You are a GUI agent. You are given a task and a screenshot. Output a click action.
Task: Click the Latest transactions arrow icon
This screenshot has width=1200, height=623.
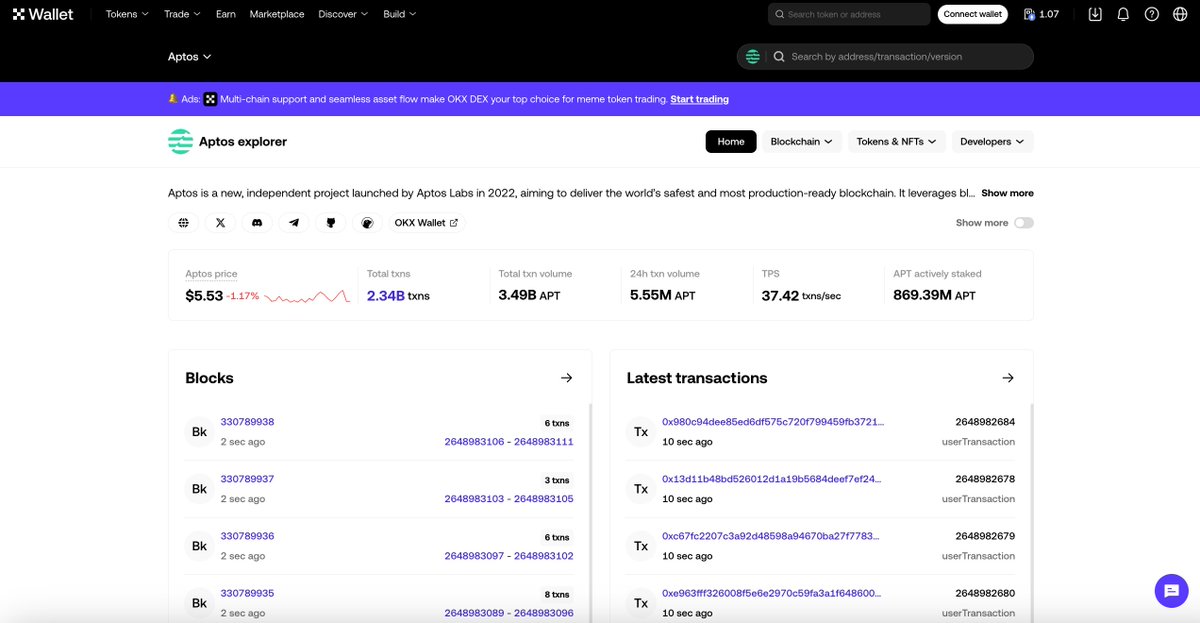tap(1008, 378)
